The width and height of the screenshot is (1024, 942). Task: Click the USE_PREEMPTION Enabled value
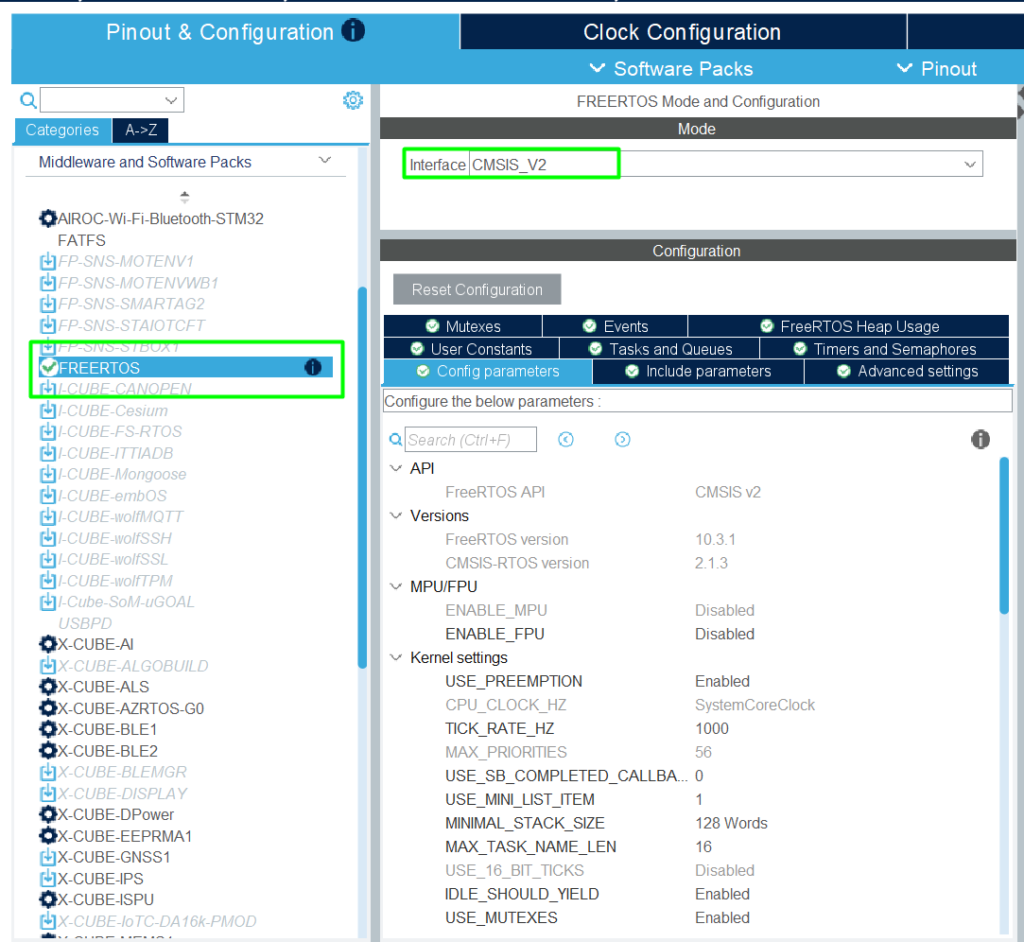click(722, 681)
